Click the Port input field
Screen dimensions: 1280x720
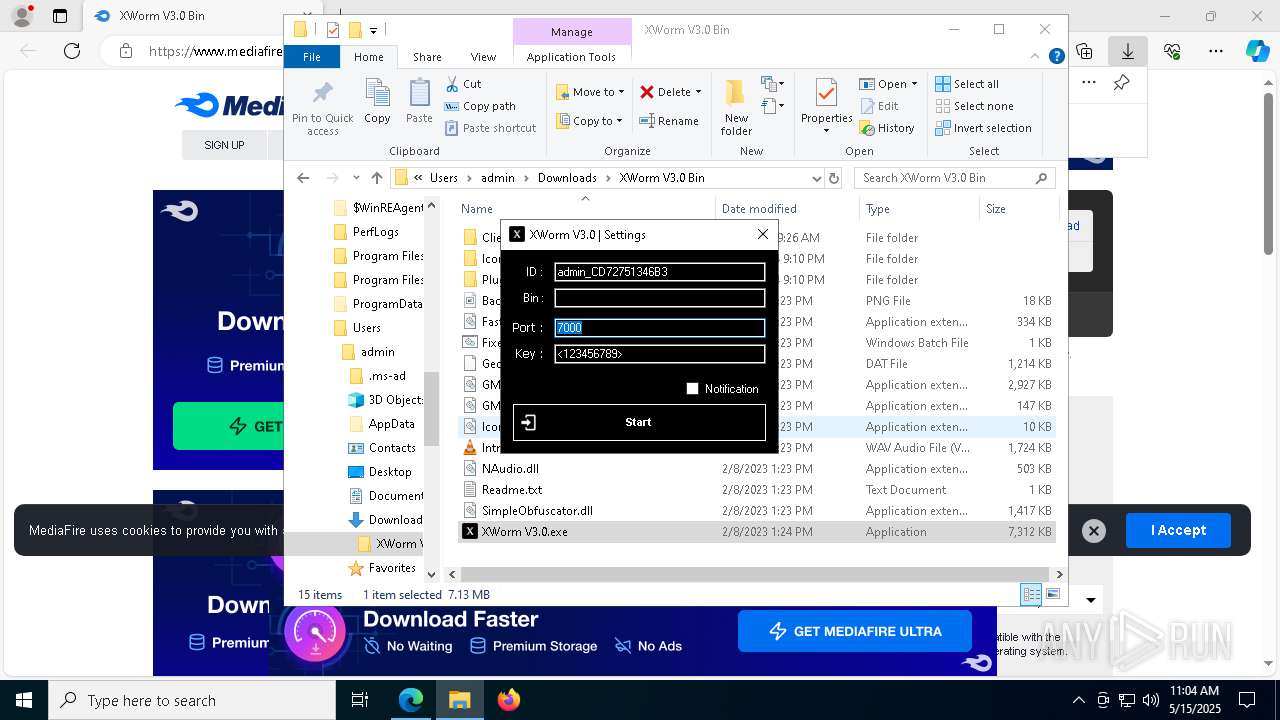(660, 328)
